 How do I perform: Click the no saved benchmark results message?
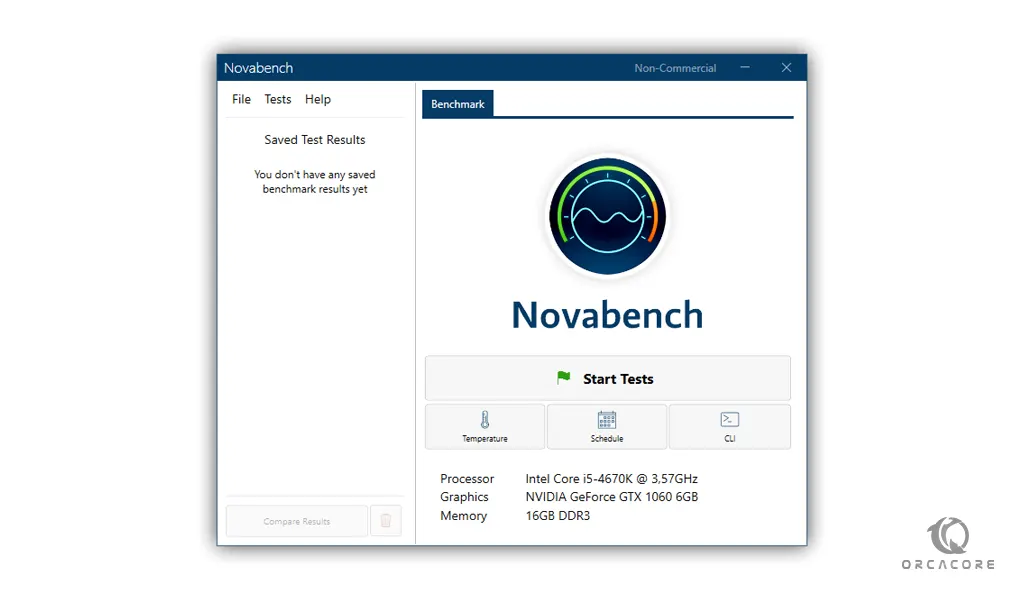[x=315, y=182]
